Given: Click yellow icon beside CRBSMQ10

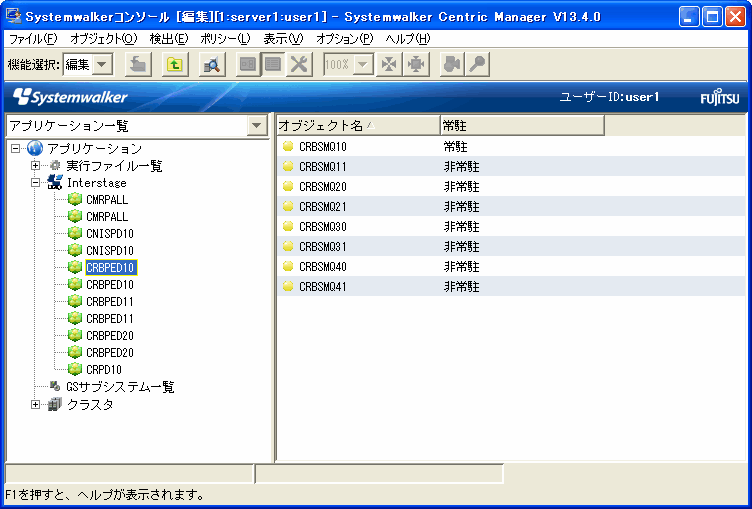Looking at the screenshot, I should (x=288, y=146).
